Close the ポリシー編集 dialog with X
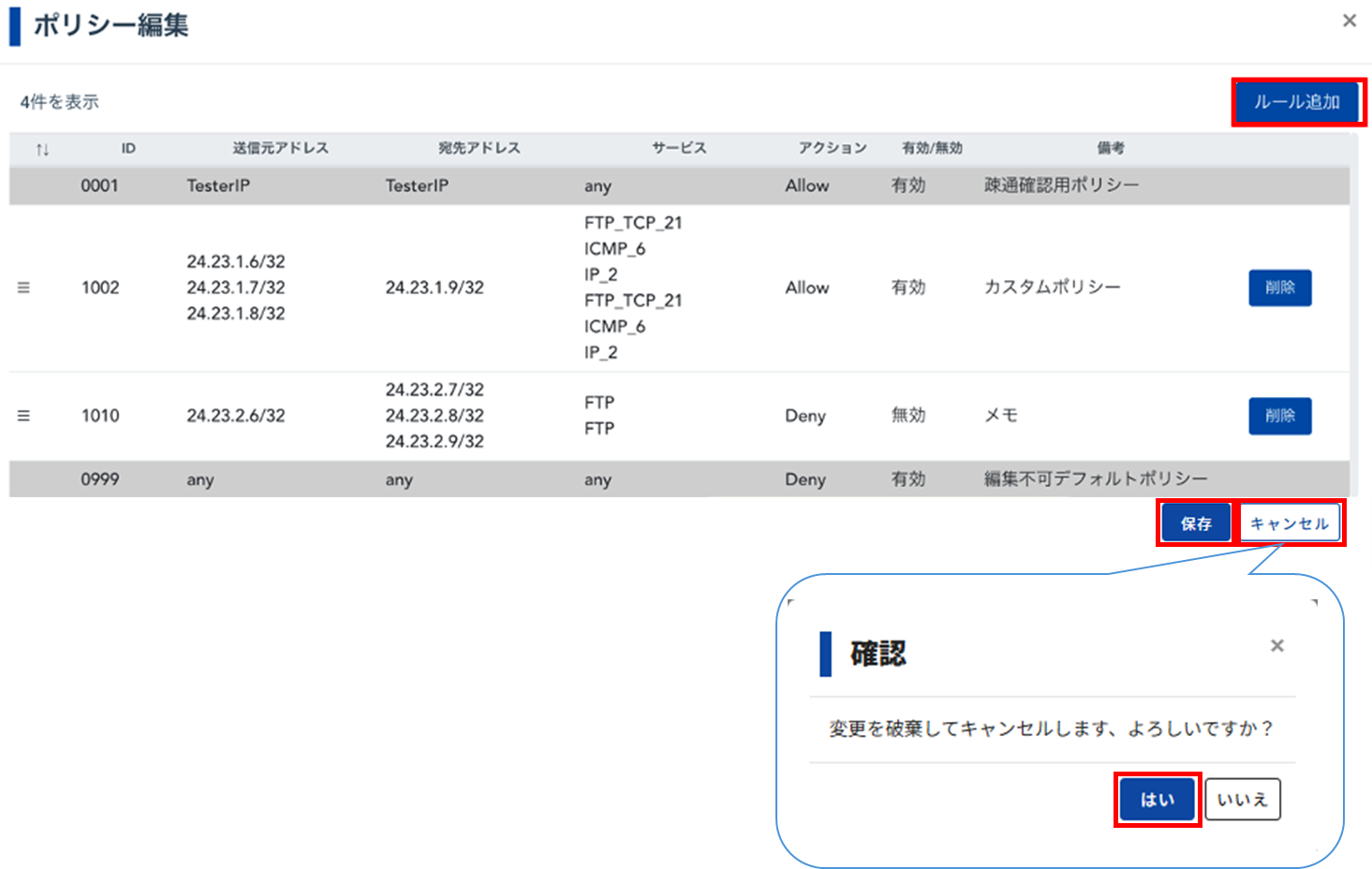 click(x=1349, y=21)
